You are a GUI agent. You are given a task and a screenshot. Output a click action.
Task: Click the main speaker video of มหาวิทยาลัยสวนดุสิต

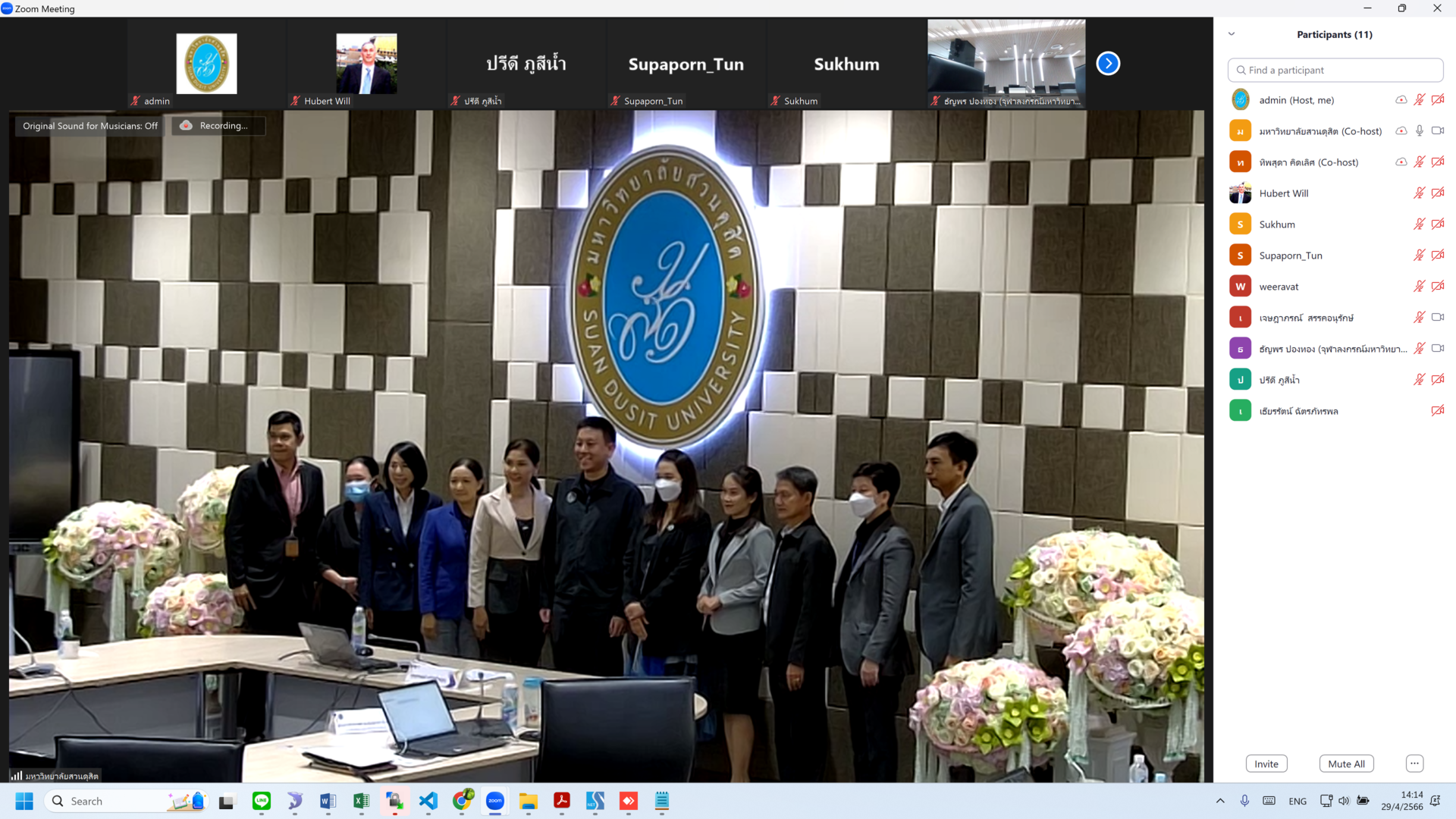(606, 446)
